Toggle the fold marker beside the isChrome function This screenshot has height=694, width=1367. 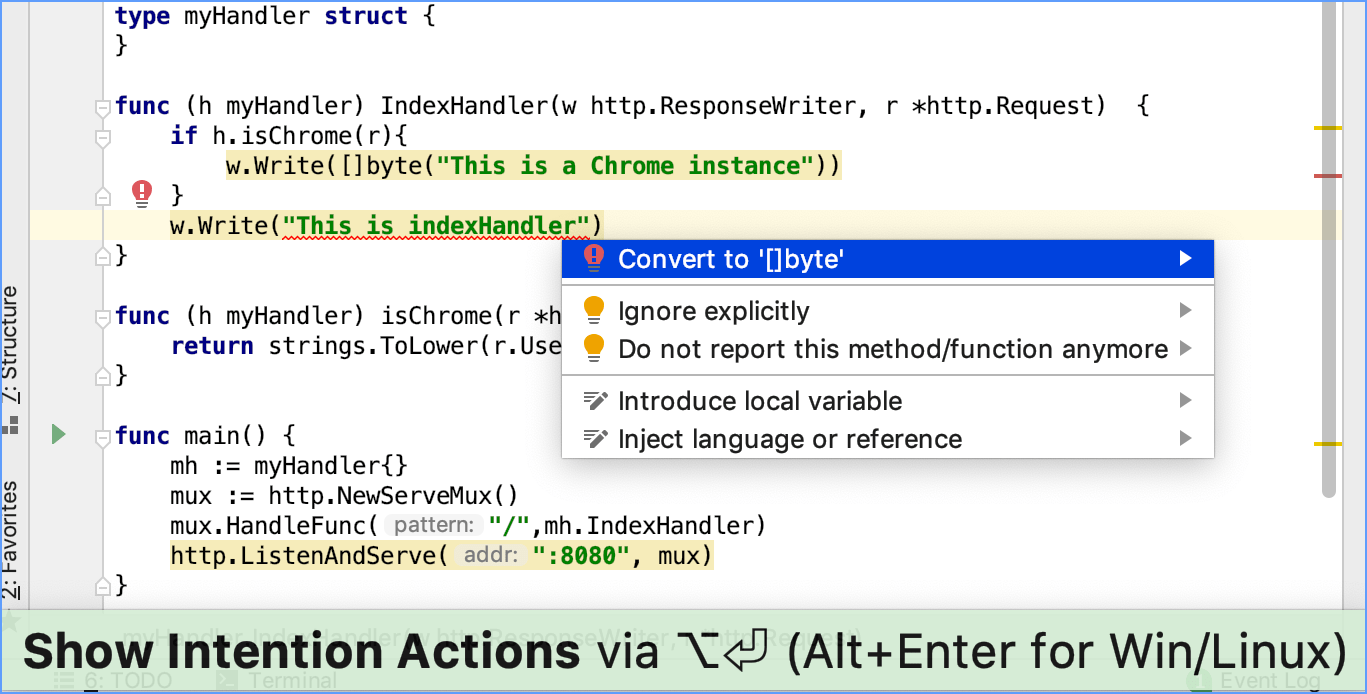tap(101, 317)
